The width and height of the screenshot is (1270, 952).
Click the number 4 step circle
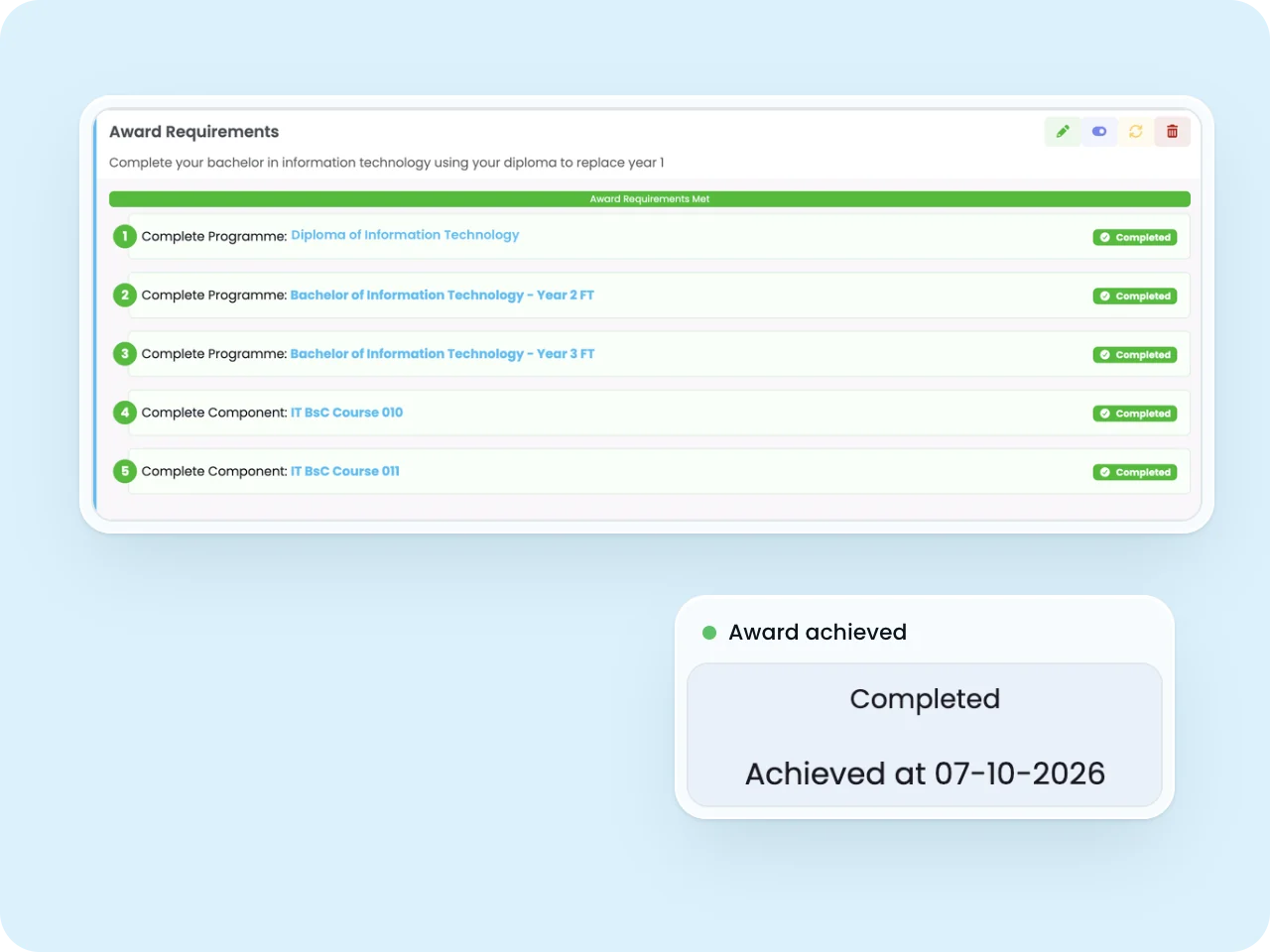pos(125,413)
